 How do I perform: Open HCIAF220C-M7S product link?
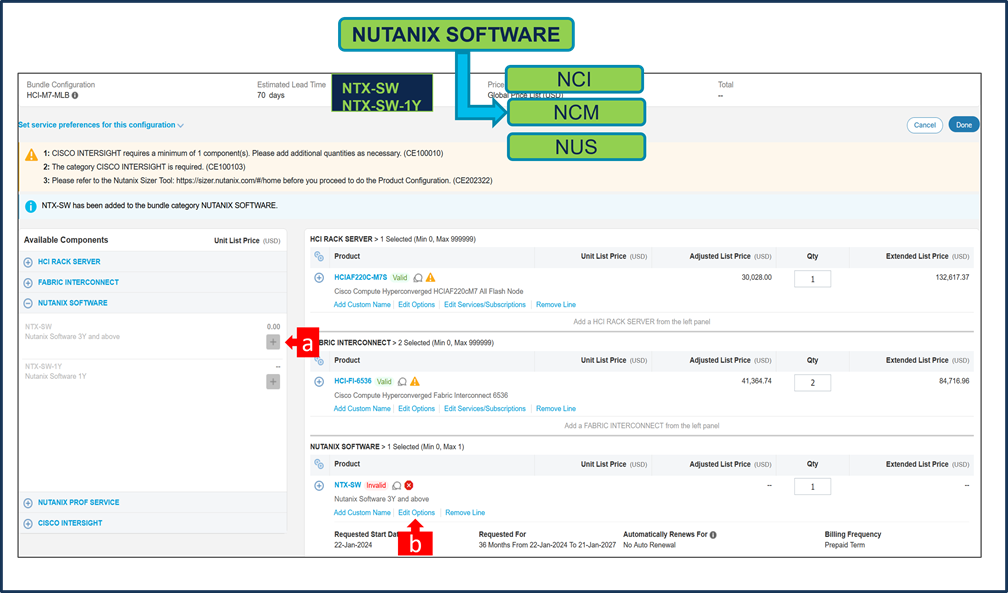pos(361,277)
